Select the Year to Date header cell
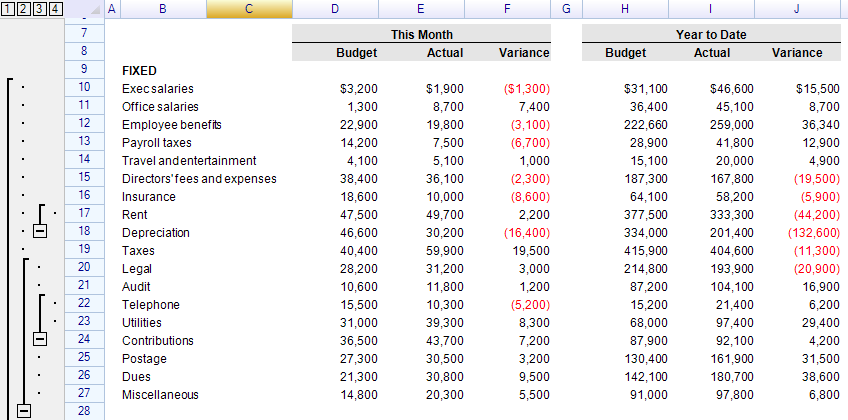Screen dimensions: 848x420 [711, 35]
